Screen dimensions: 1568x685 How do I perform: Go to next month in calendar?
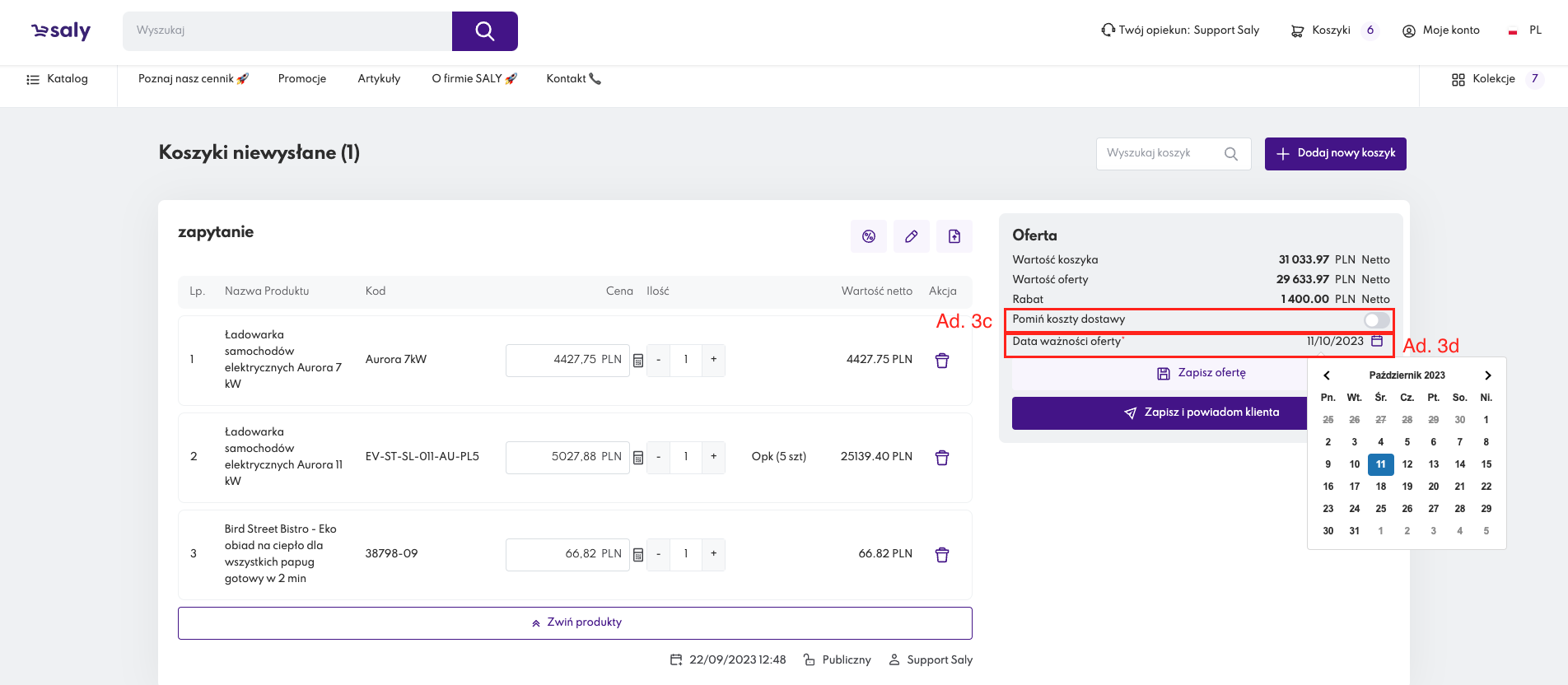pos(1487,375)
